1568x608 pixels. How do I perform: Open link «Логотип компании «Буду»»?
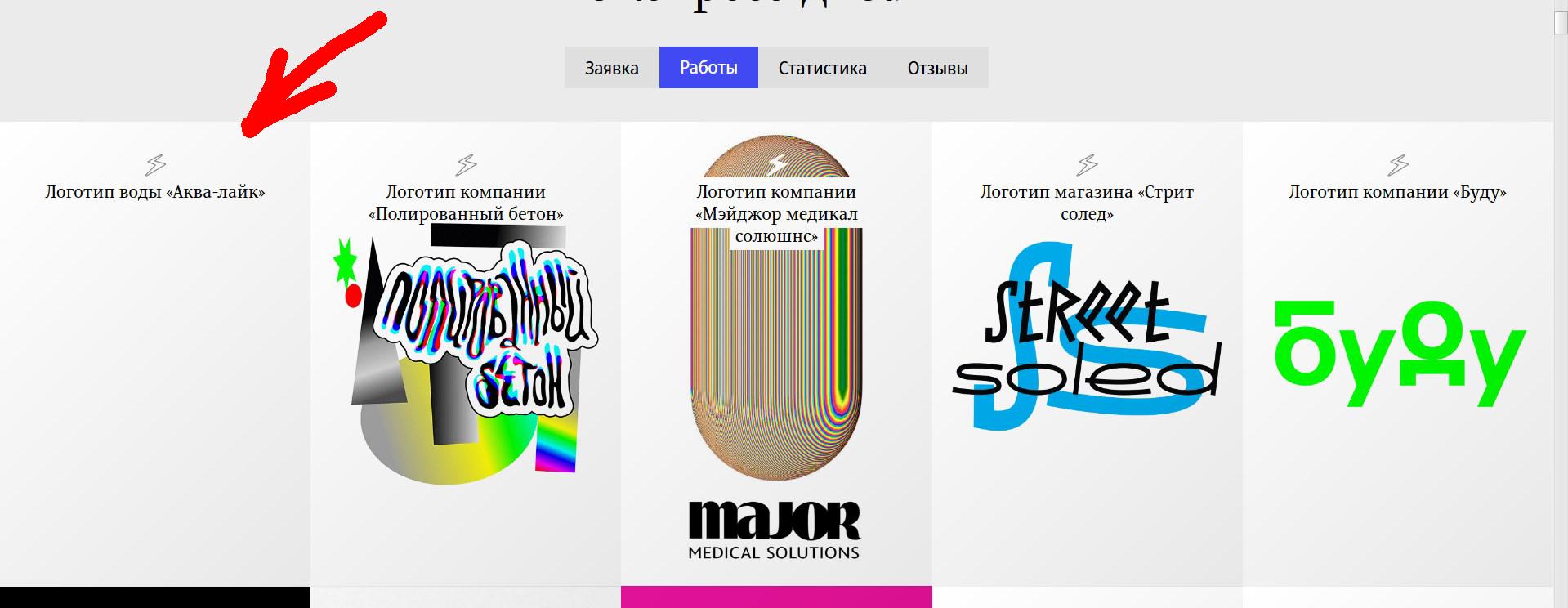pyautogui.click(x=1398, y=192)
